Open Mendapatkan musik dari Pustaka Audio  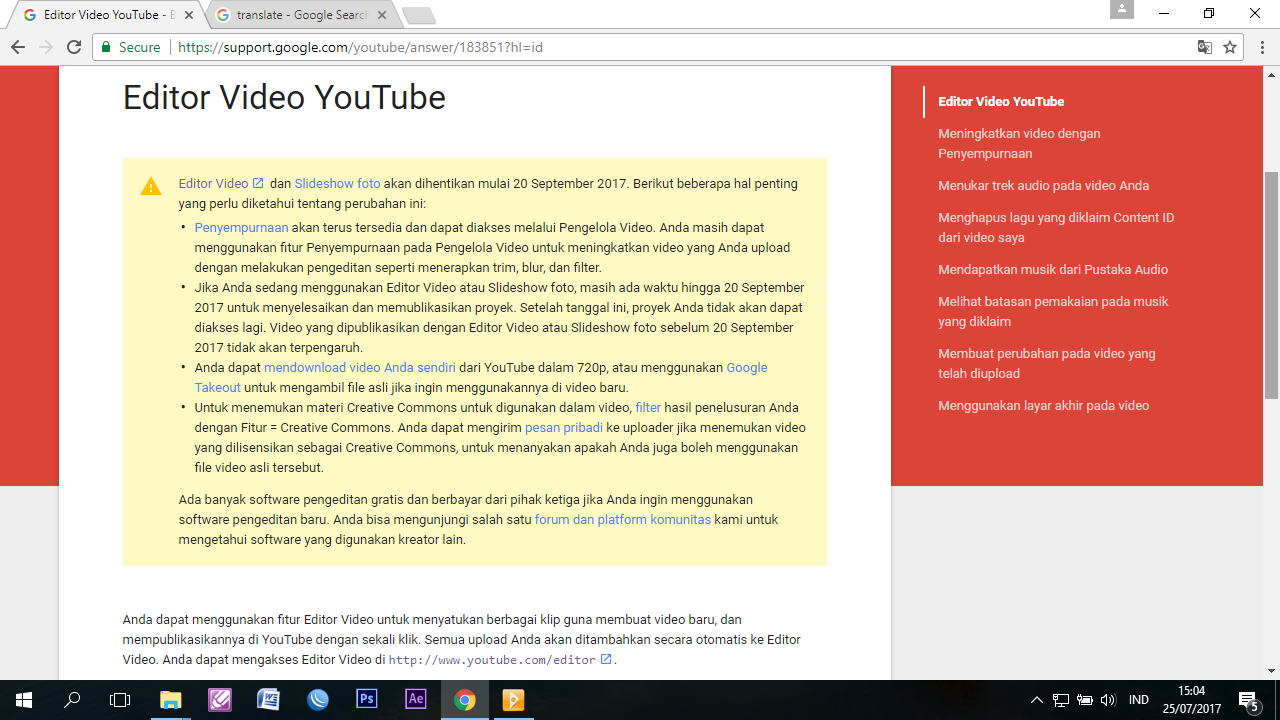pos(1053,270)
